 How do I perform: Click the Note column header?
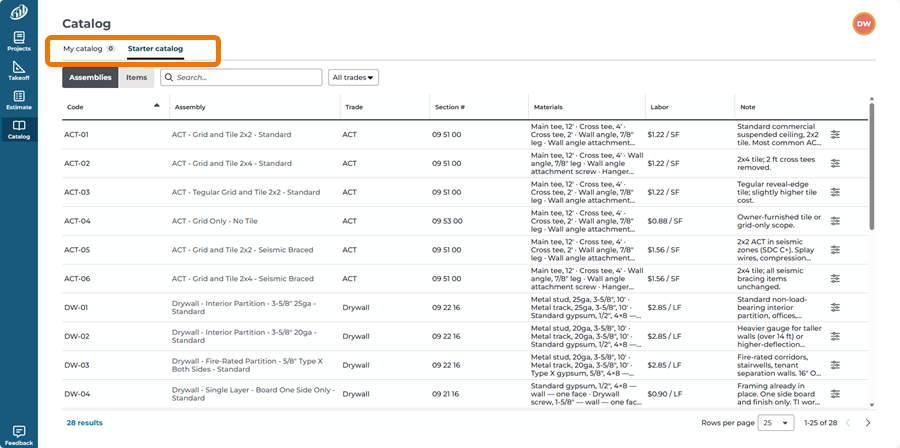coord(747,107)
